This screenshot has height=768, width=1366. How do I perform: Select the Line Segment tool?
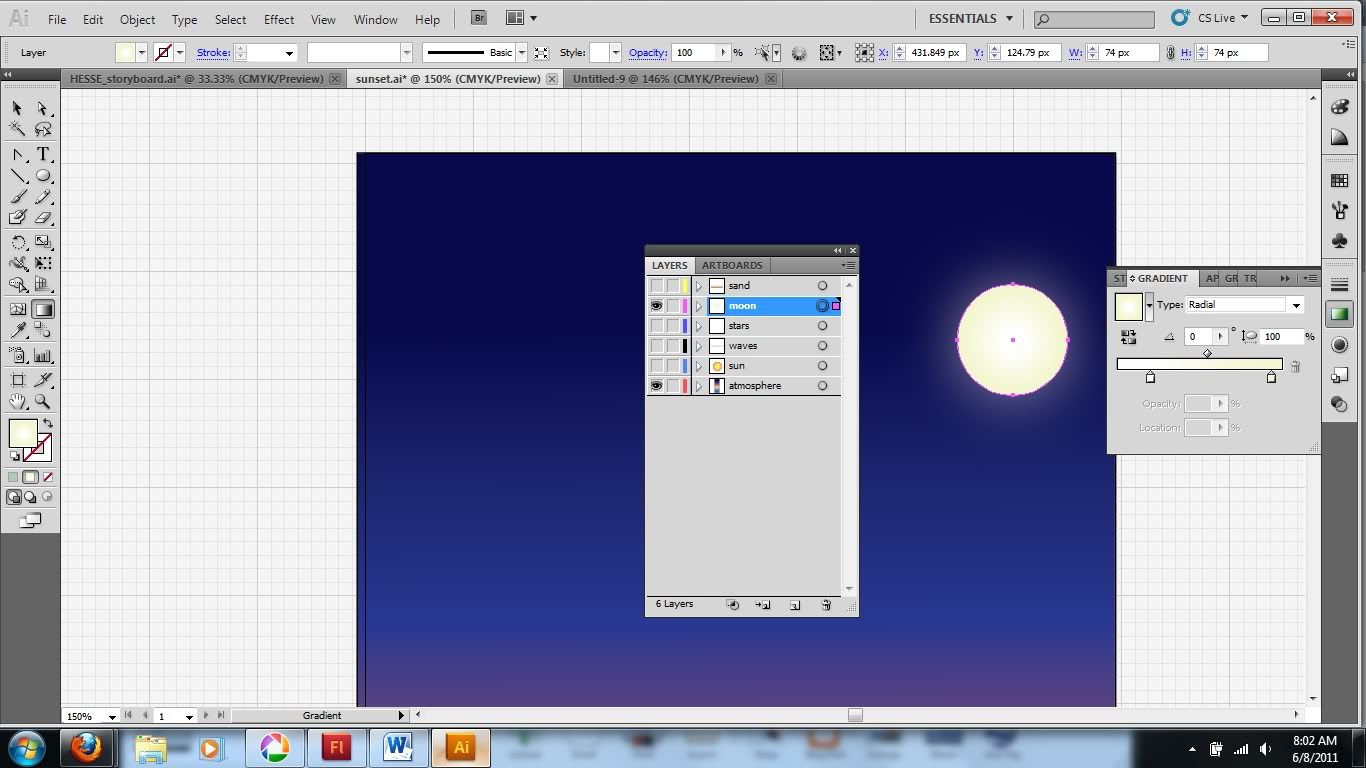pyautogui.click(x=17, y=176)
